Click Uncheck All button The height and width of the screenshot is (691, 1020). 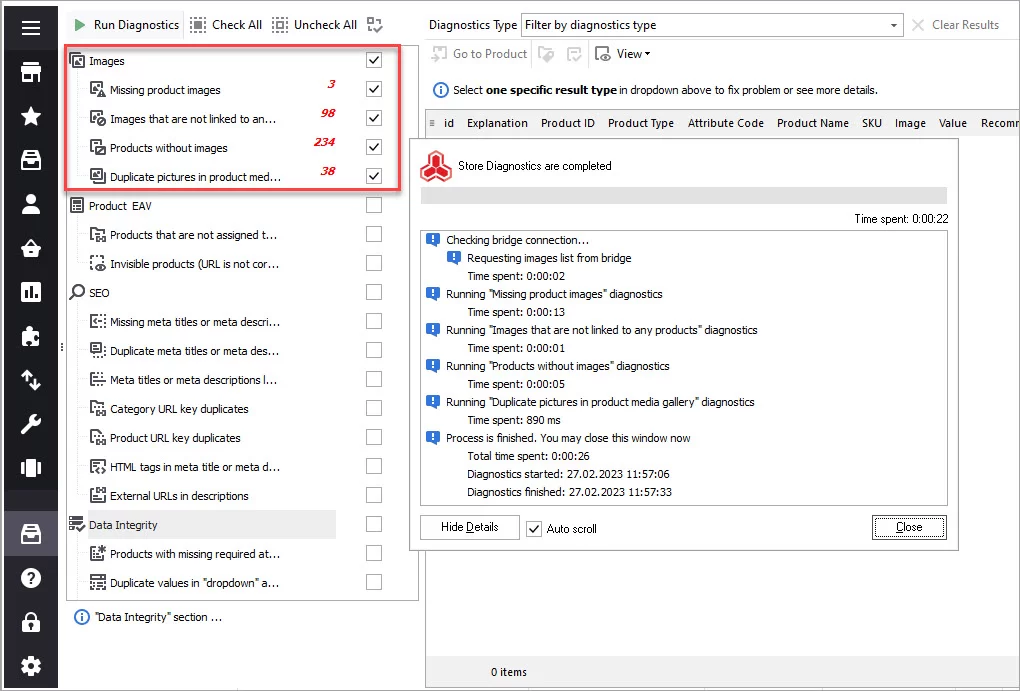(315, 25)
